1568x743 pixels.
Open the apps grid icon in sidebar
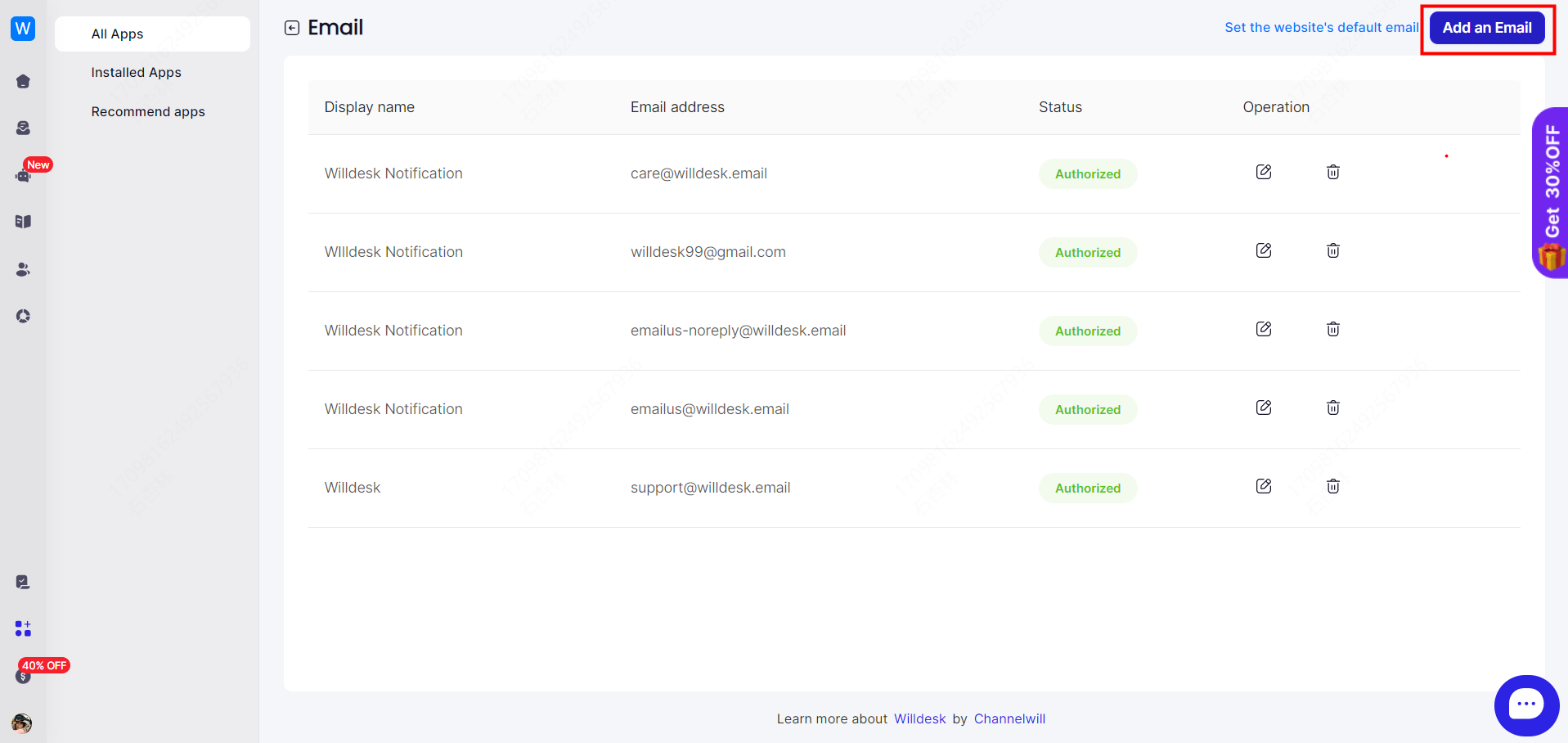(23, 628)
